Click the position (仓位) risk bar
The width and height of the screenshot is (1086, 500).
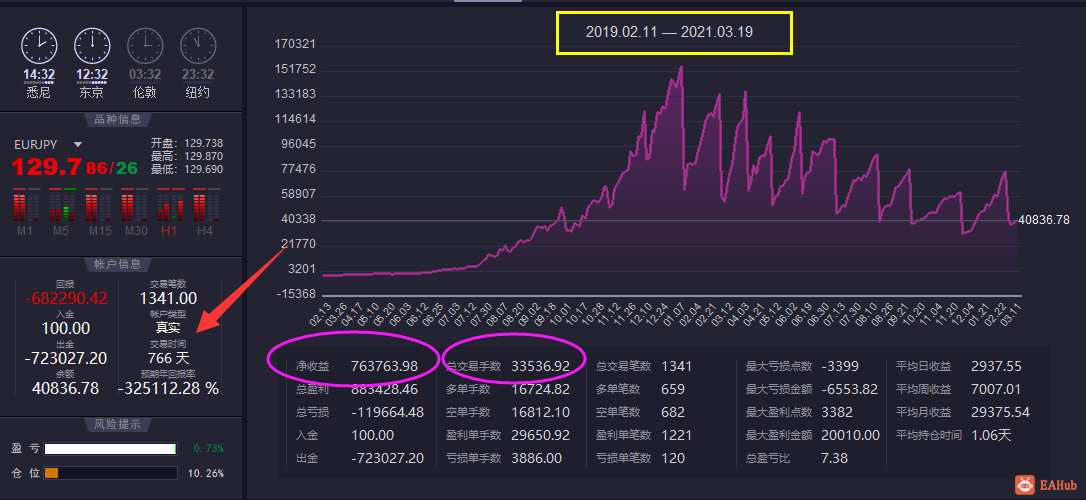pos(110,474)
